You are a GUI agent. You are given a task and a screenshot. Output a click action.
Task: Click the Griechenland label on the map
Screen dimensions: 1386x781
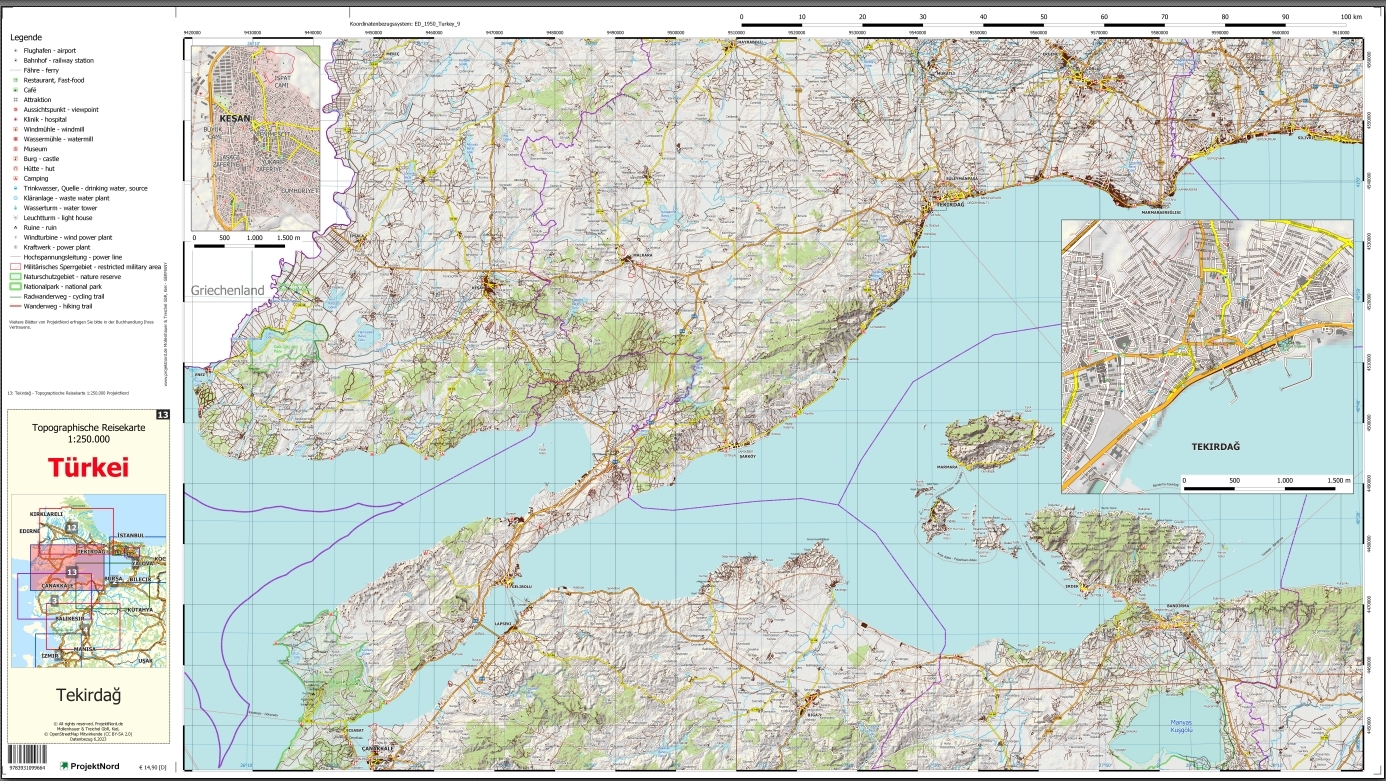click(228, 291)
